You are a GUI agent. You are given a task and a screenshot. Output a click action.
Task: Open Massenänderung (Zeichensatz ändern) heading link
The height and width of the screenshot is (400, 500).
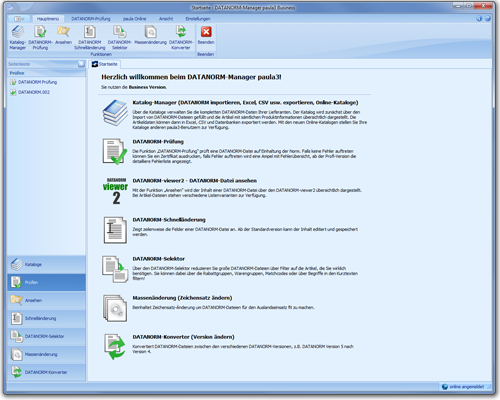point(182,298)
